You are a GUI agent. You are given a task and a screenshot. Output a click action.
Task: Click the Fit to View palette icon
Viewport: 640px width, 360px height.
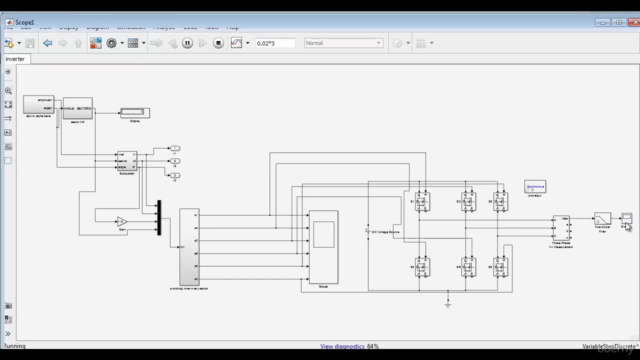(x=8, y=104)
